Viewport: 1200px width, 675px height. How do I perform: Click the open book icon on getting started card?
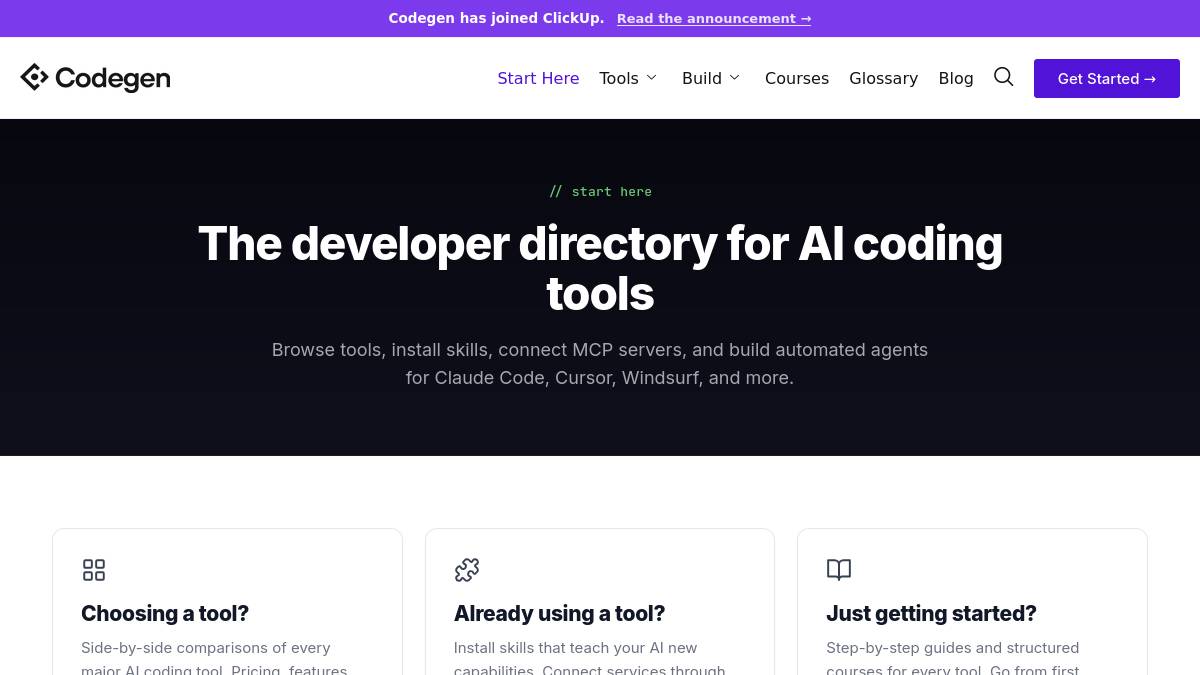839,570
